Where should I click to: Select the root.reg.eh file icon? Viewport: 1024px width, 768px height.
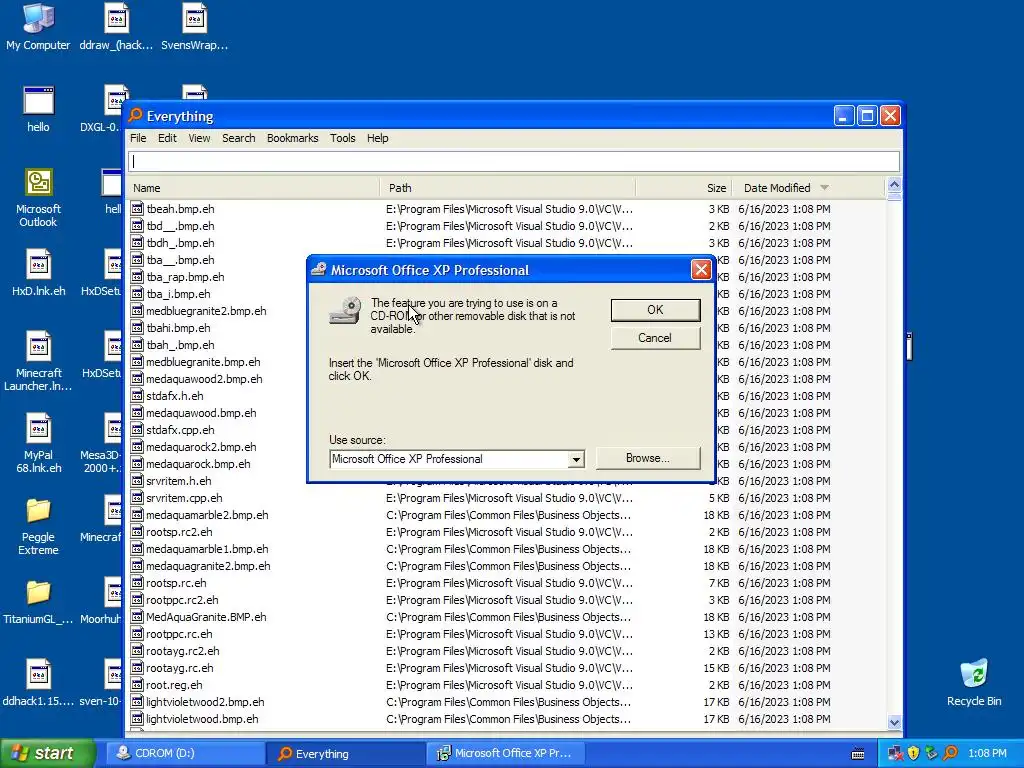click(137, 684)
